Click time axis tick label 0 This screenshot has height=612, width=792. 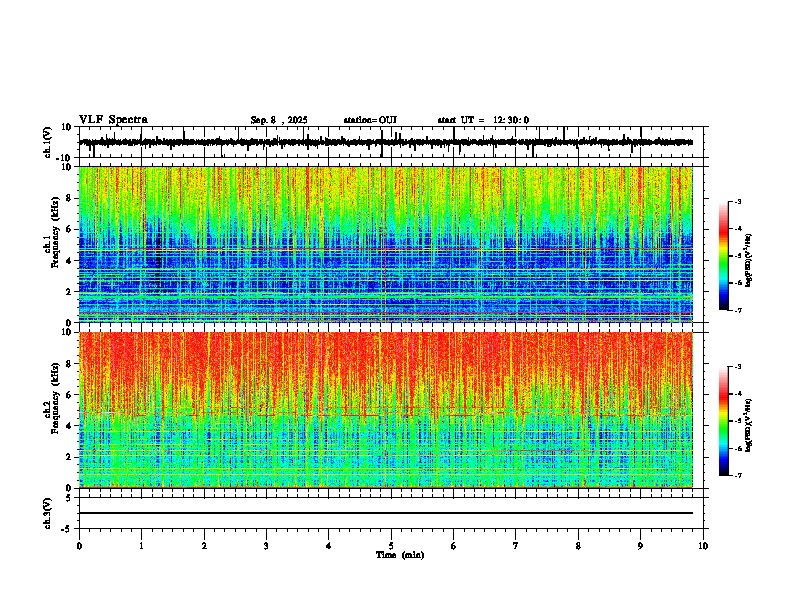coord(79,546)
